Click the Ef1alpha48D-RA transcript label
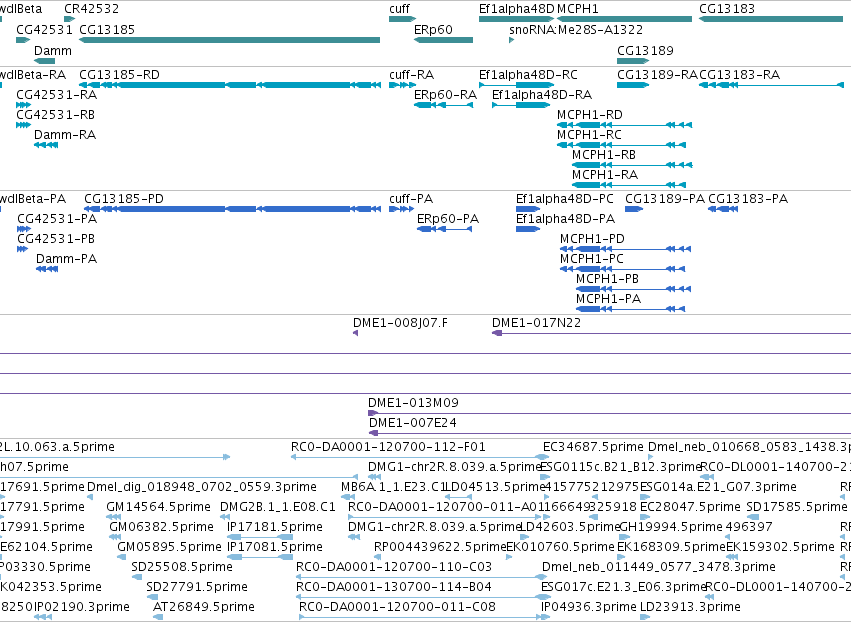The height and width of the screenshot is (622, 851). click(x=542, y=94)
